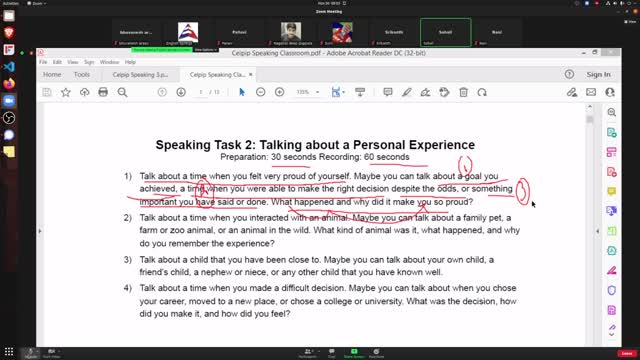Click the green Share Screen button
The width and height of the screenshot is (640, 360).
tap(354, 353)
